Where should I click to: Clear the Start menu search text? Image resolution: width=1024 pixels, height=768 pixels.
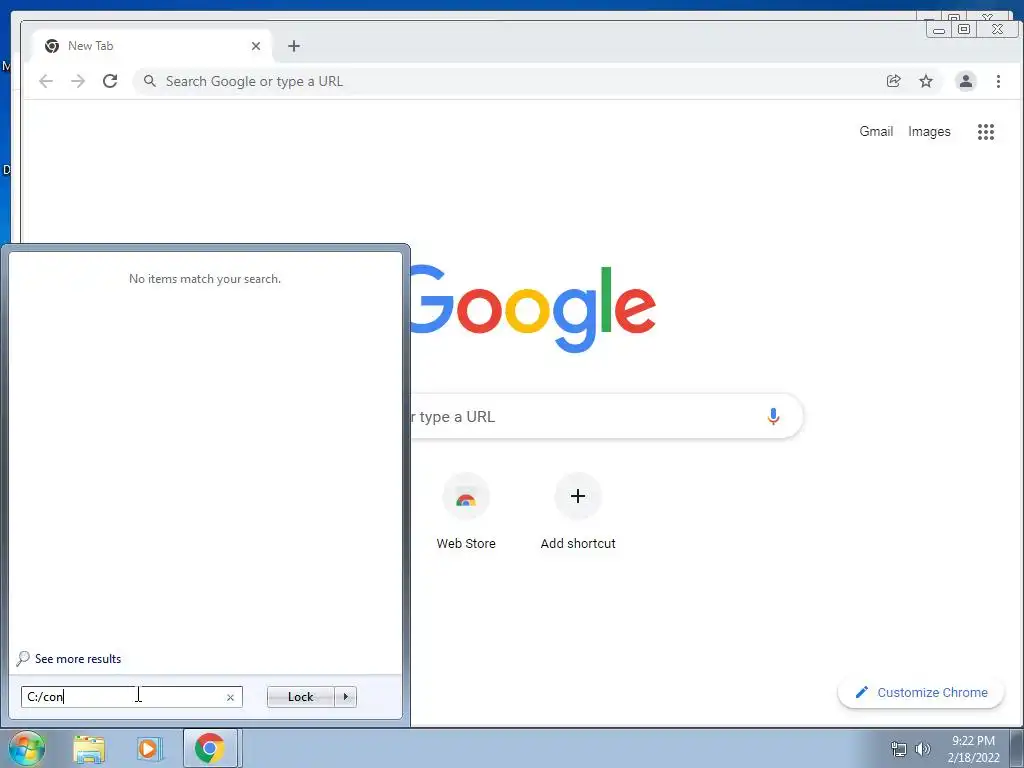pyautogui.click(x=230, y=697)
